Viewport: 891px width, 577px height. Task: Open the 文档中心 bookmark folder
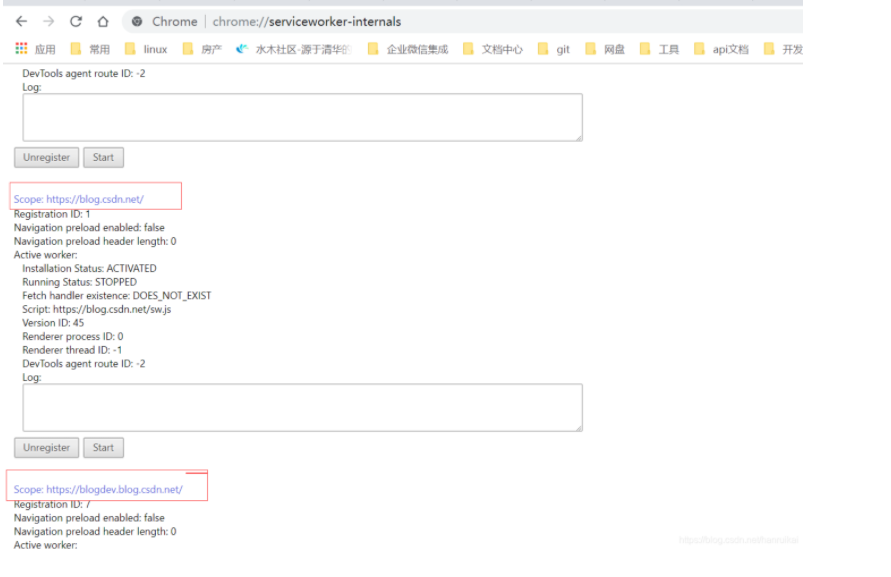coord(493,49)
